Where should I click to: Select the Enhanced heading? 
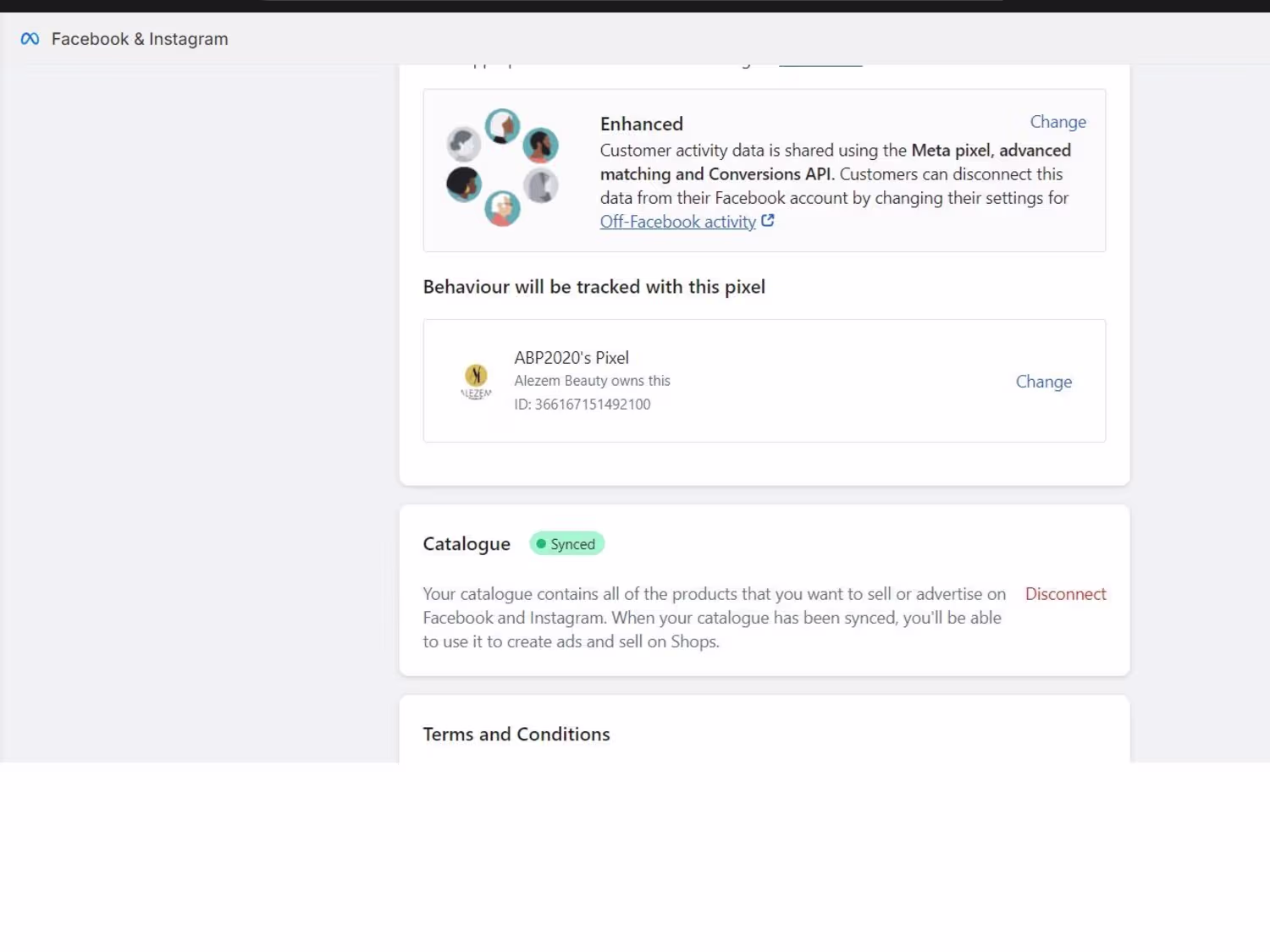(x=641, y=124)
